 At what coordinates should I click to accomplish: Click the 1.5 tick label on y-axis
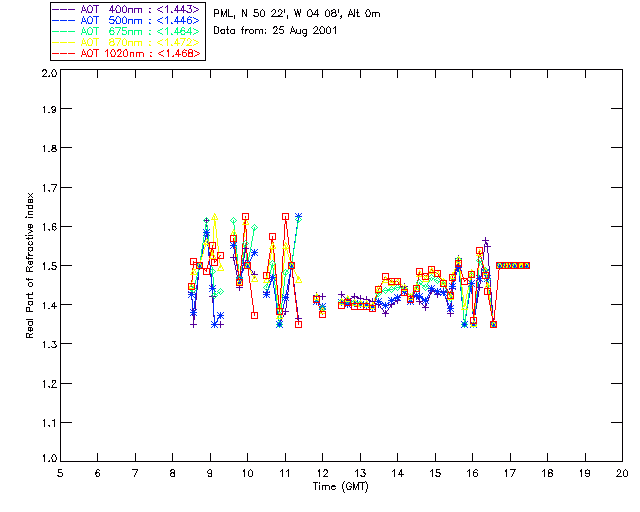46,266
